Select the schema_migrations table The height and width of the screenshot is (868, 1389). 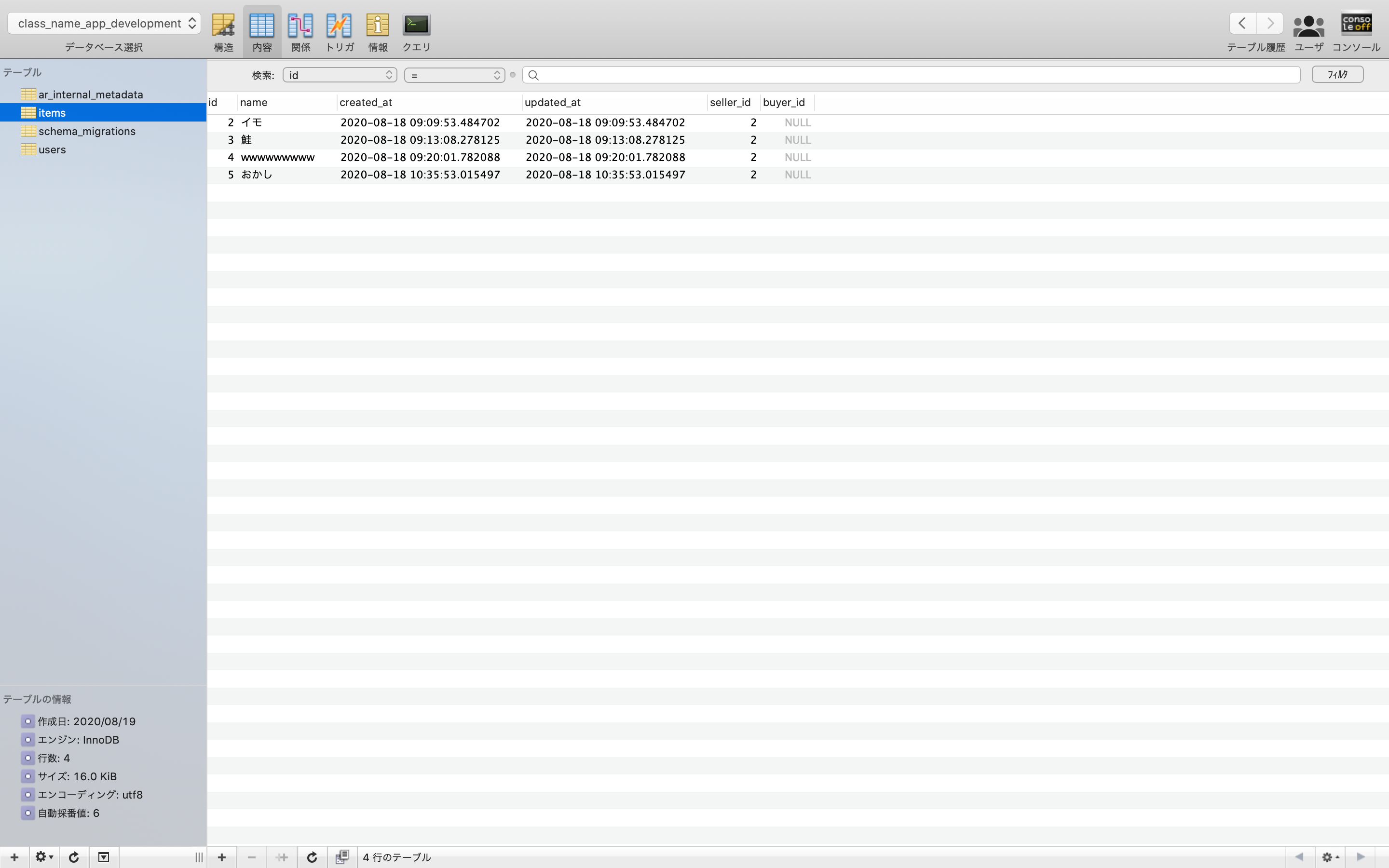(87, 132)
